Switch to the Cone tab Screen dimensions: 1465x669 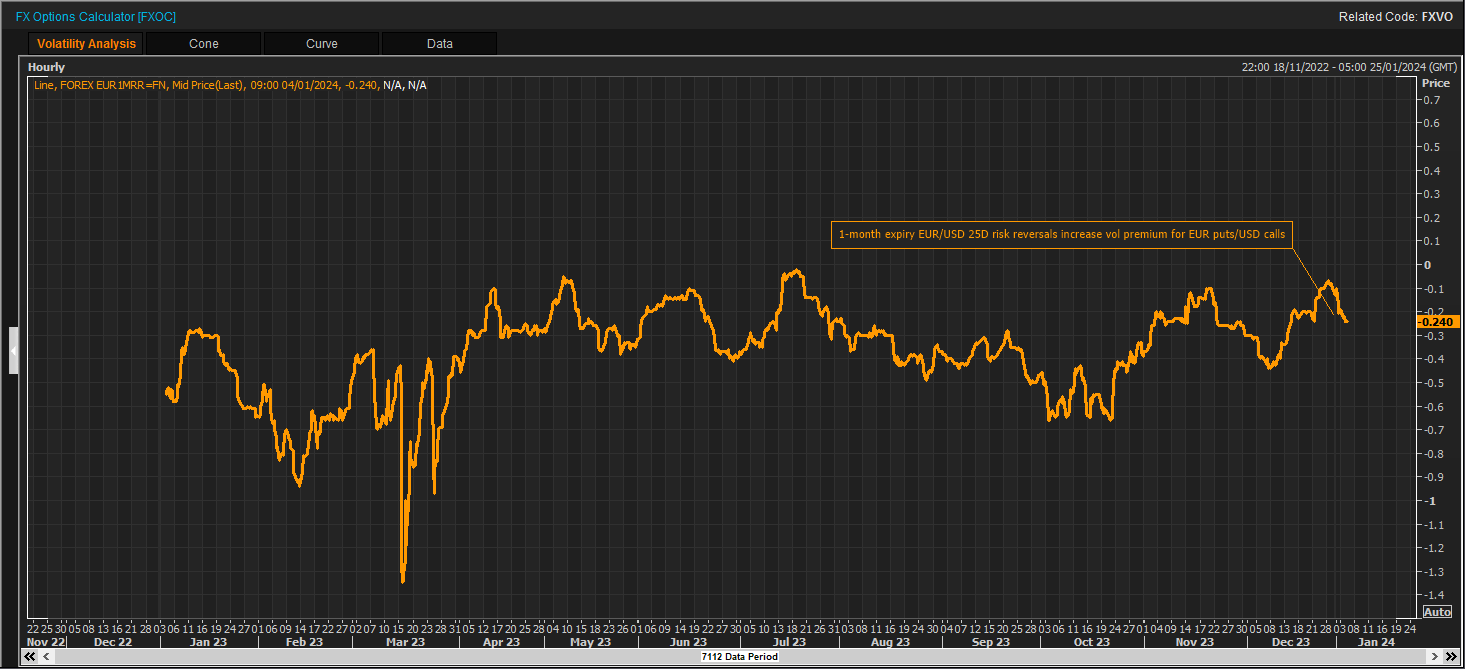point(203,44)
